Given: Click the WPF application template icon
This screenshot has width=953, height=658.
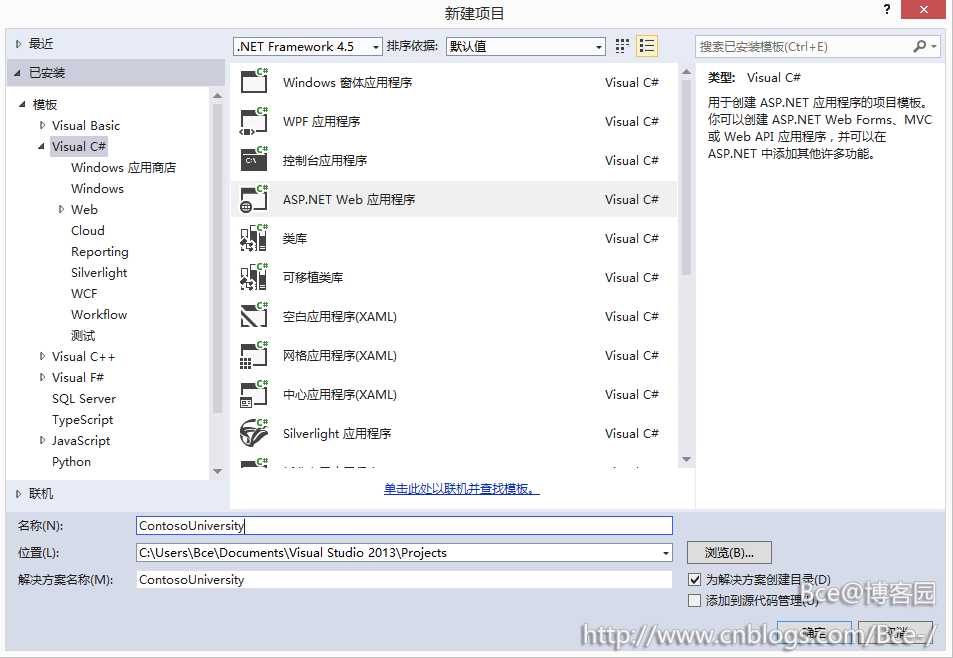Looking at the screenshot, I should pos(254,120).
